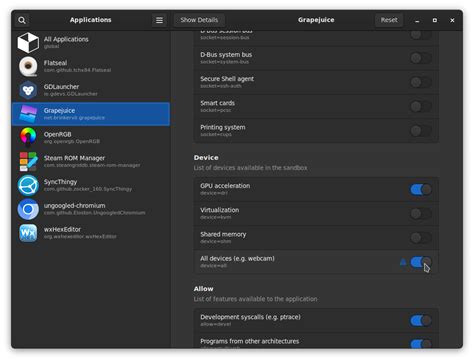The image size is (474, 361).
Task: Enable the Virtualization switch
Action: click(421, 214)
